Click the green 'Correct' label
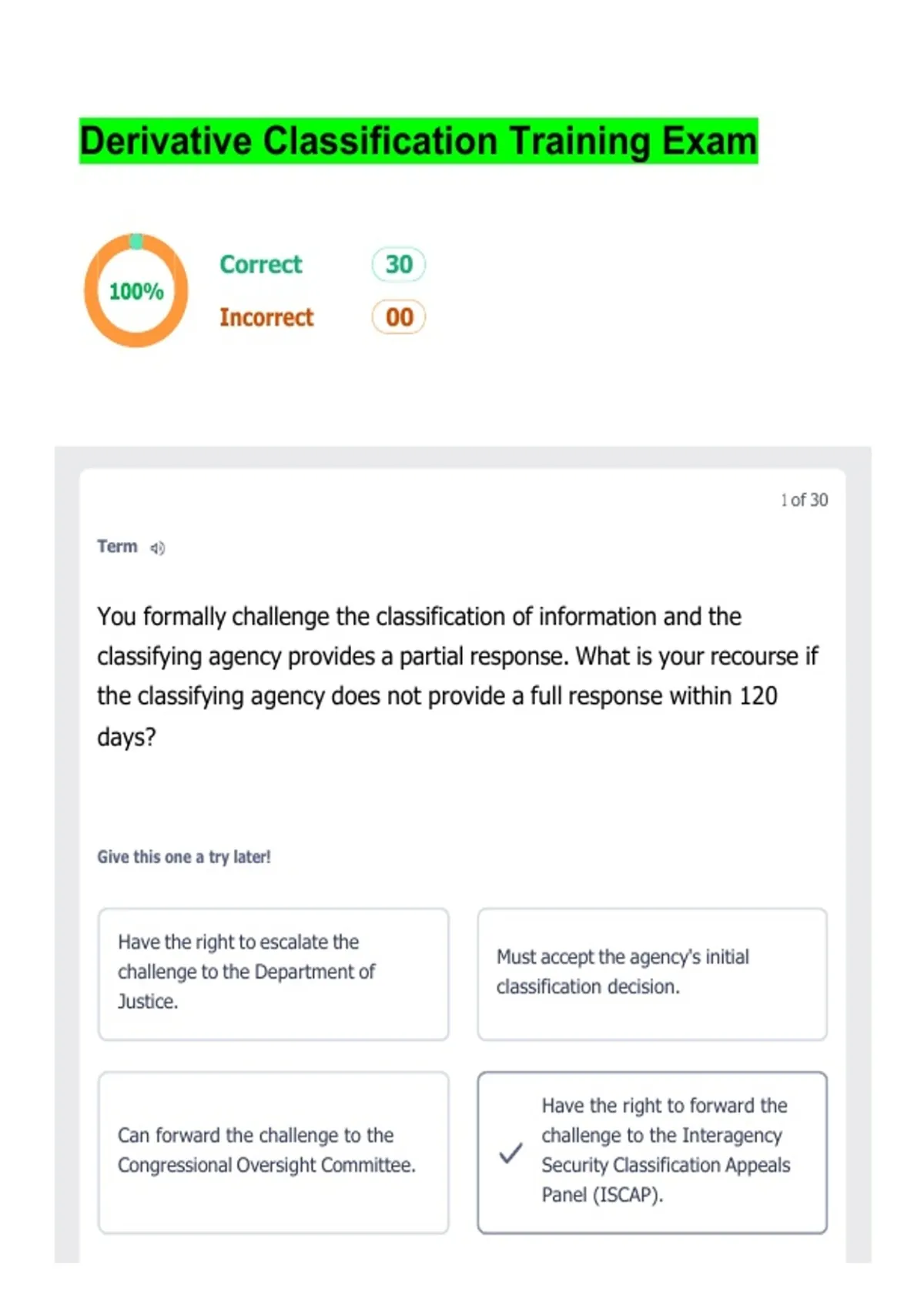The width and height of the screenshot is (924, 1309). coord(261,264)
